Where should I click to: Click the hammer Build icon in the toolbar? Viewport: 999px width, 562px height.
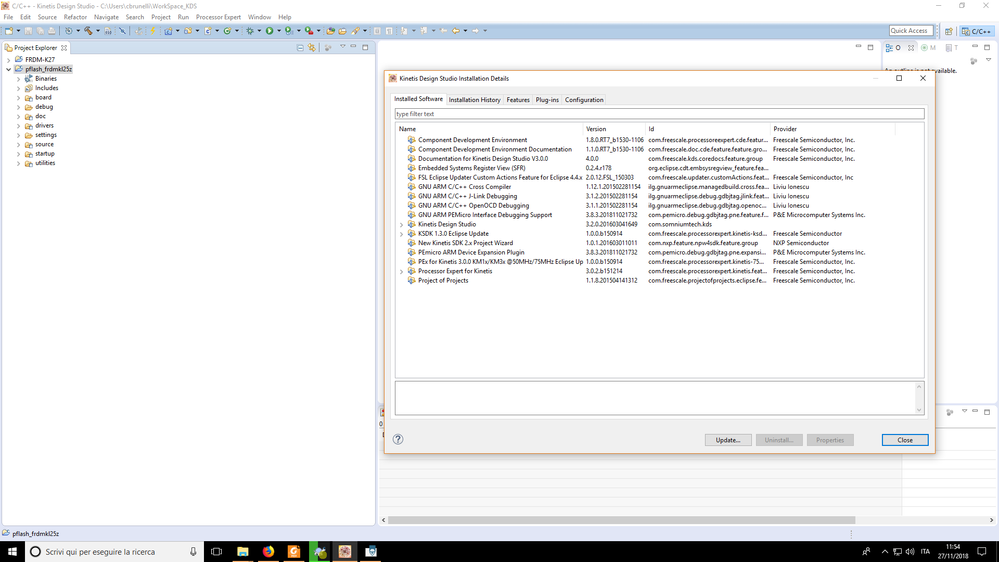click(88, 31)
